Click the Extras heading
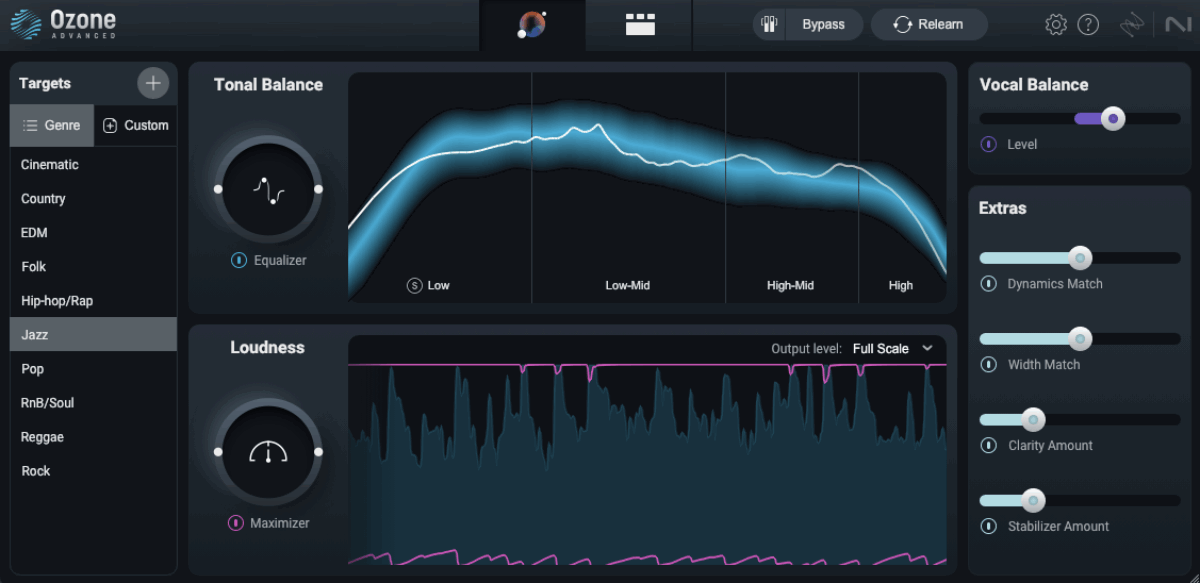 1003,208
